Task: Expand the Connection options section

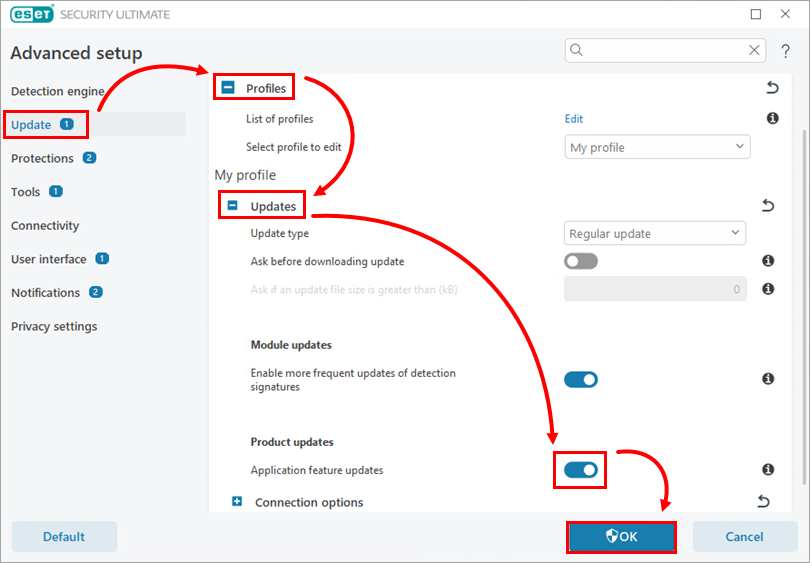Action: coord(237,502)
